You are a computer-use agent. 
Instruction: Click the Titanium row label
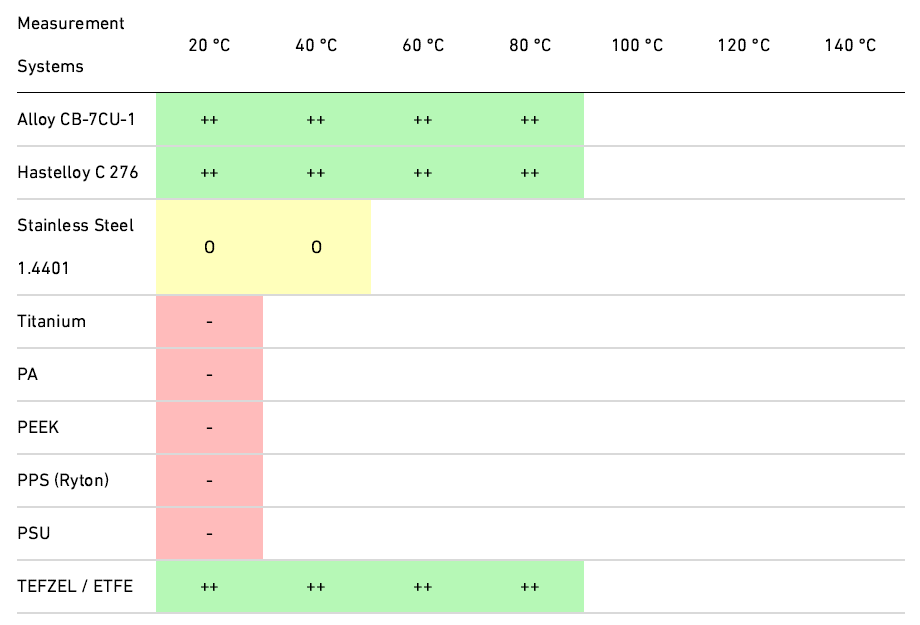pyautogui.click(x=52, y=322)
